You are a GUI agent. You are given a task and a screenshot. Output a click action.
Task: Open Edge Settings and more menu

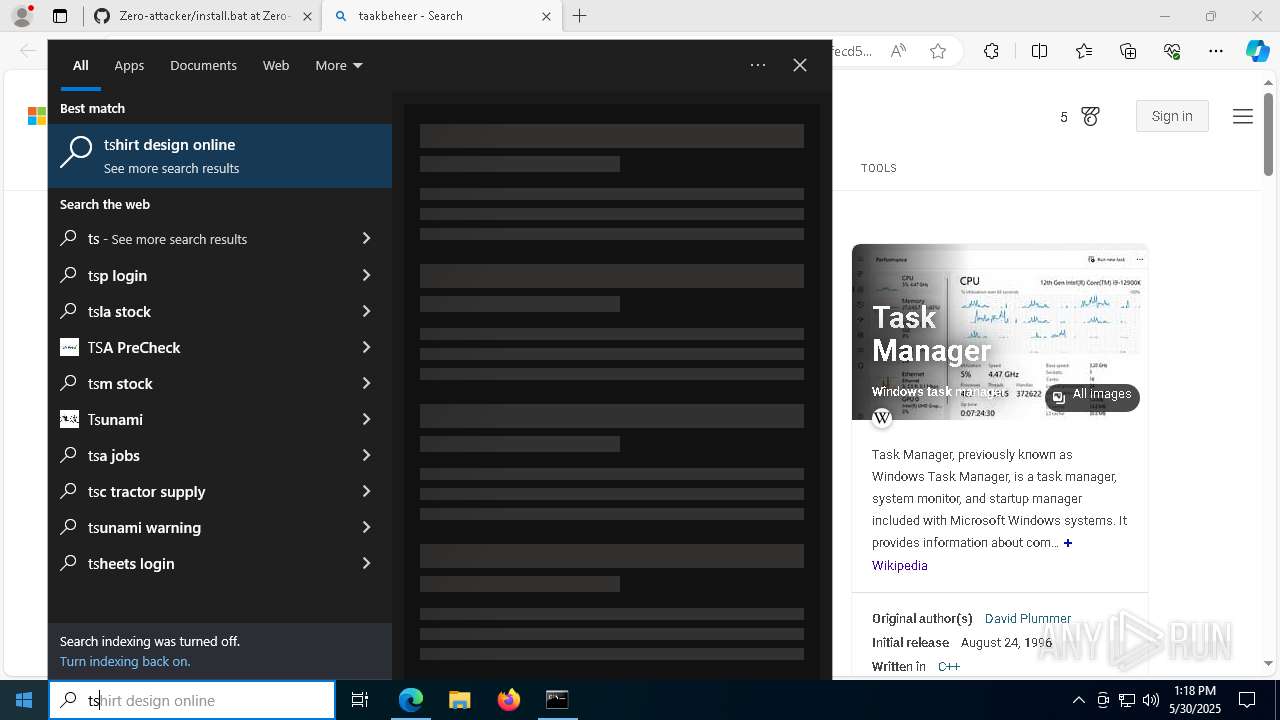1216,51
